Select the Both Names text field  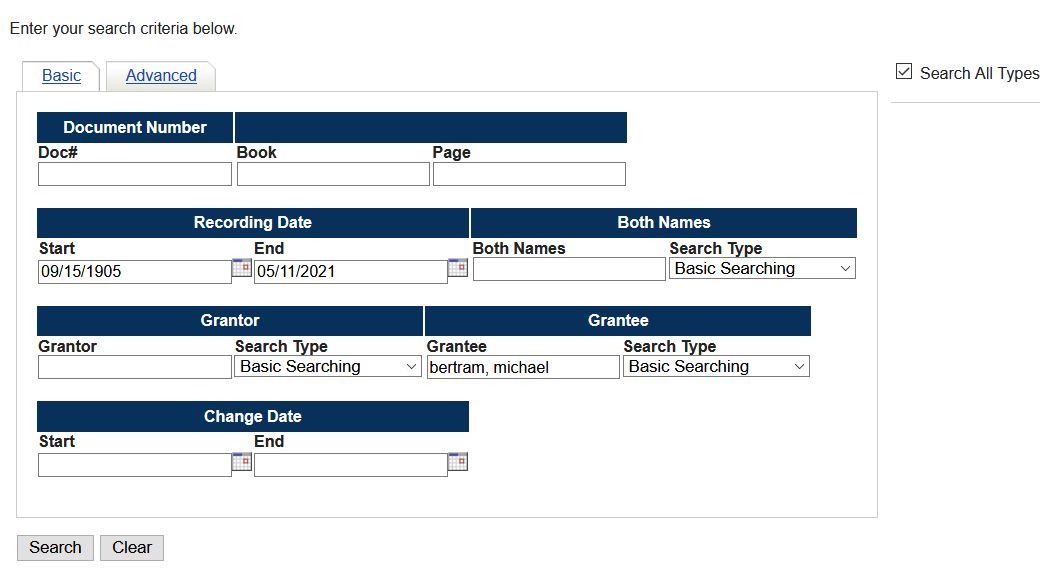(x=569, y=269)
